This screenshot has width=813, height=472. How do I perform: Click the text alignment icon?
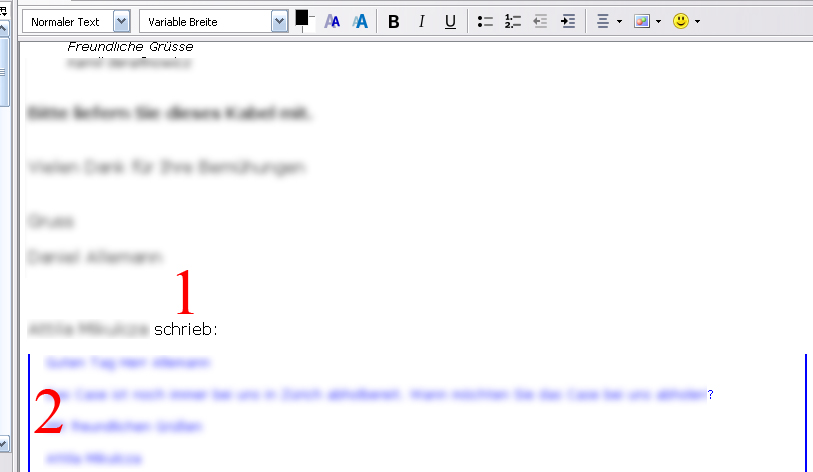pyautogui.click(x=603, y=21)
